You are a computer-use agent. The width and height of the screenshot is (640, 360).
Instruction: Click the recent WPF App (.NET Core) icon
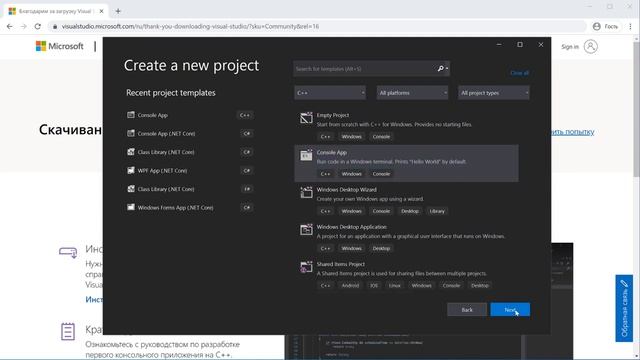coord(131,170)
